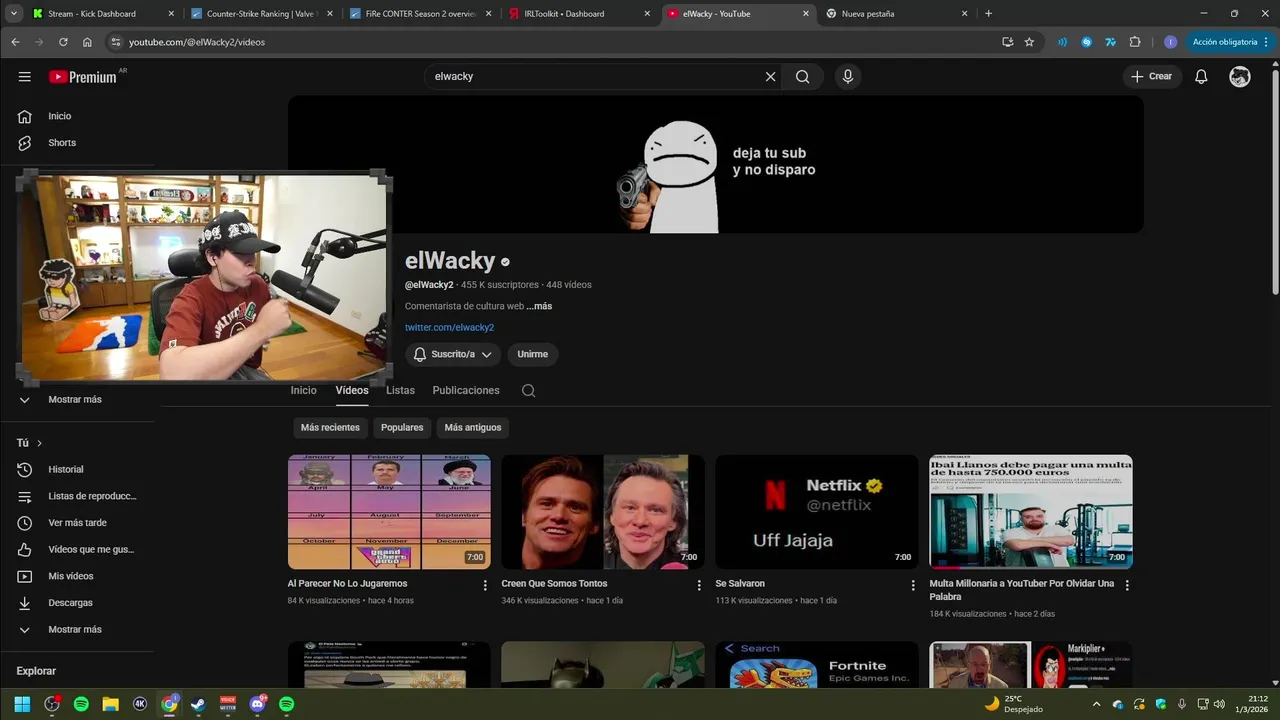
Task: Expand sidebar with upper Mostrar más
Action: pyautogui.click(x=77, y=400)
